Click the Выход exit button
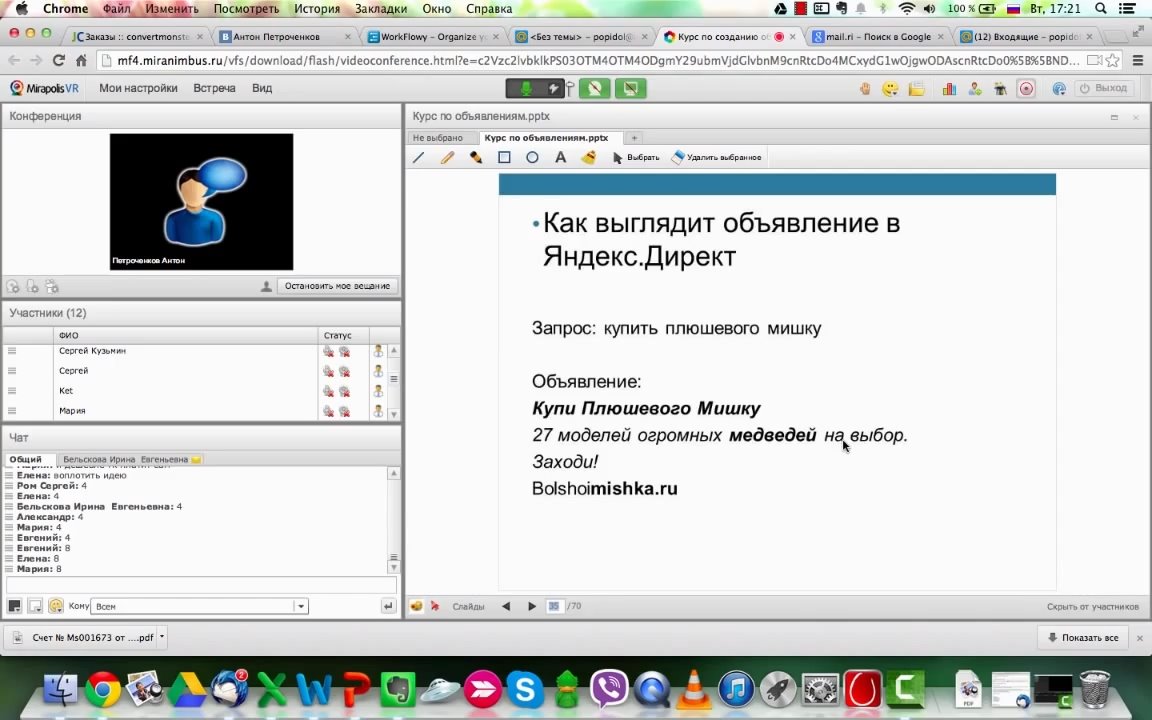 [x=1104, y=88]
